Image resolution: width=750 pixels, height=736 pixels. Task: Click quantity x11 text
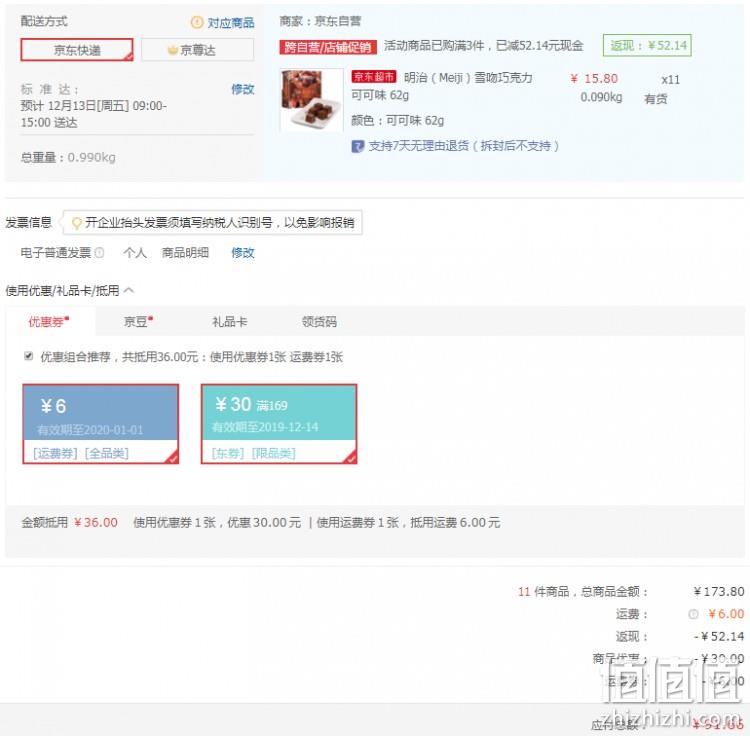(671, 80)
